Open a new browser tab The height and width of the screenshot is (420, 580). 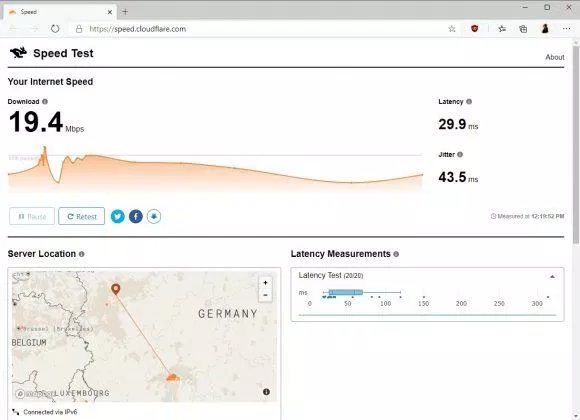click(x=125, y=12)
